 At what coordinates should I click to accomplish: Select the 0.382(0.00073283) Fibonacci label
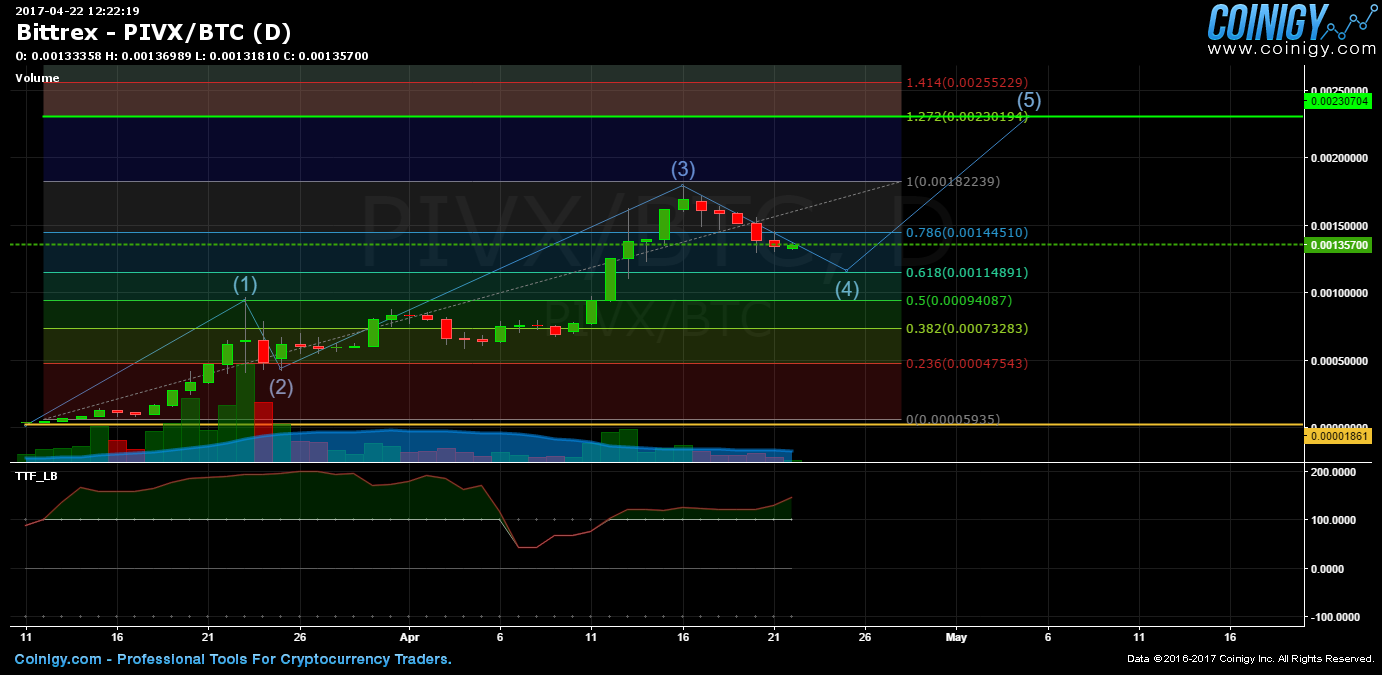pos(966,328)
